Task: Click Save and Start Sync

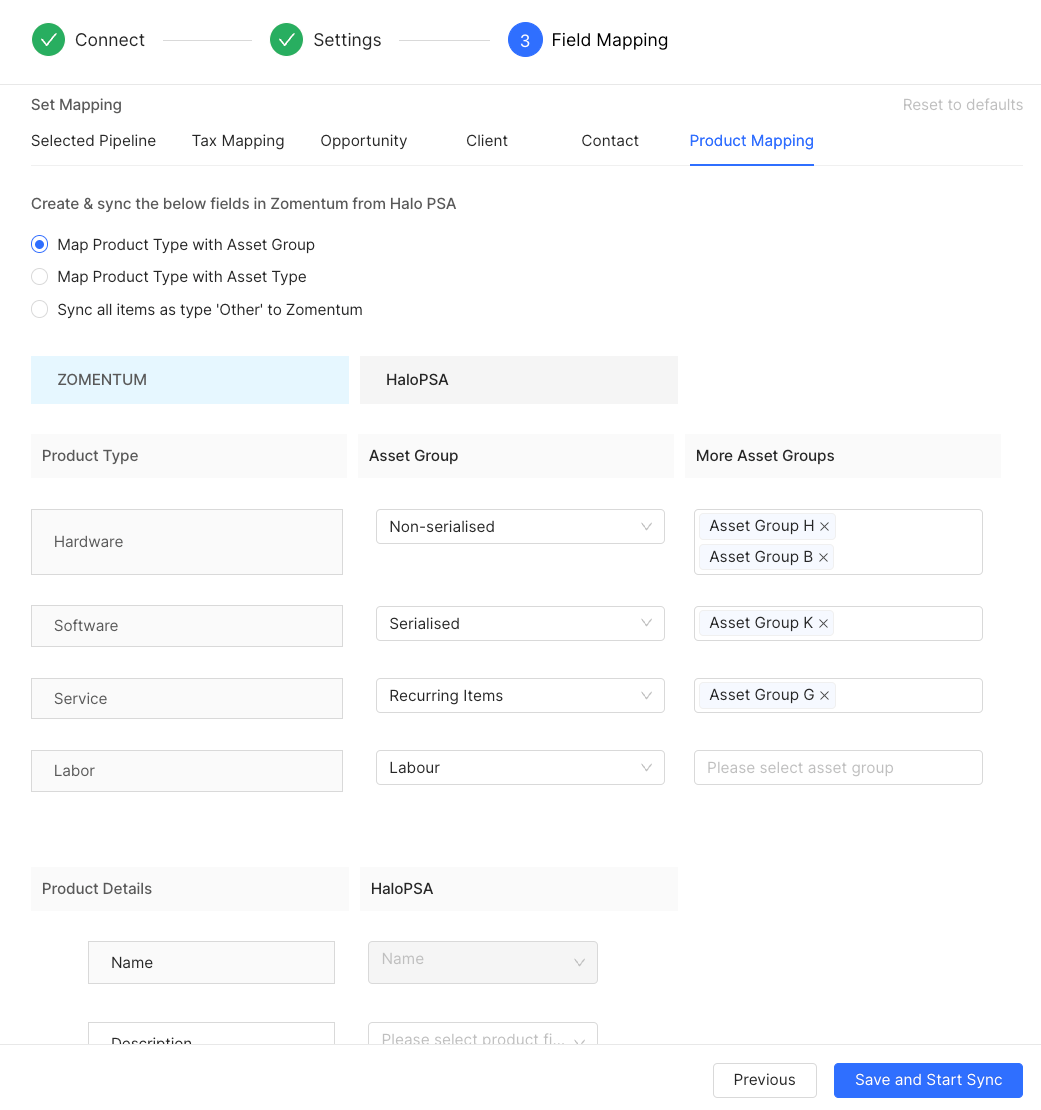Action: pyautogui.click(x=928, y=1080)
